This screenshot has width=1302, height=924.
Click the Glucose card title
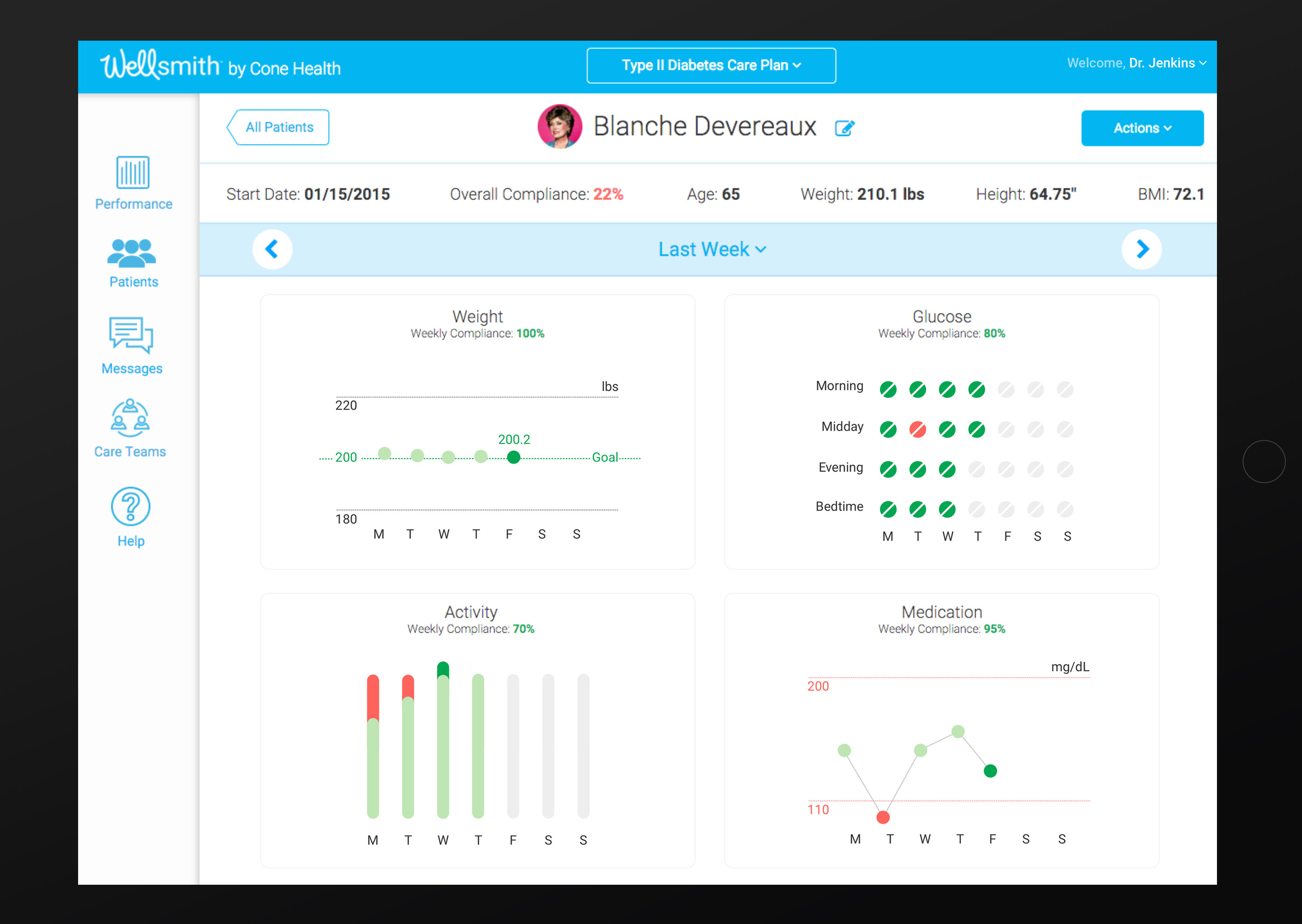click(x=942, y=316)
